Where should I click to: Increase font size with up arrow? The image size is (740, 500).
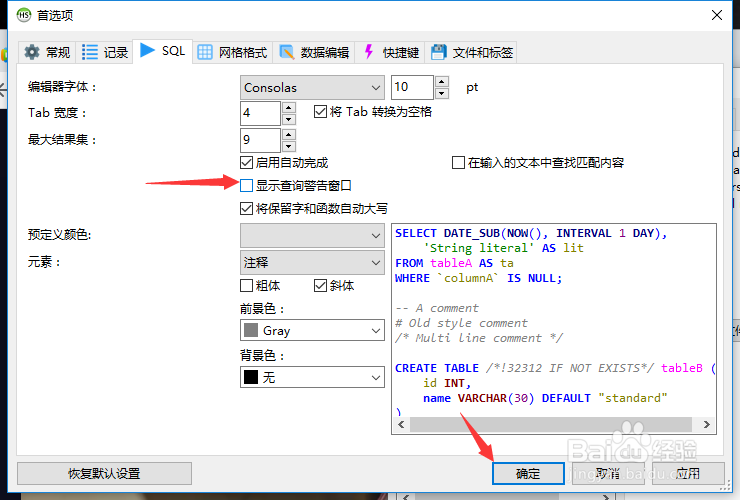[x=441, y=81]
